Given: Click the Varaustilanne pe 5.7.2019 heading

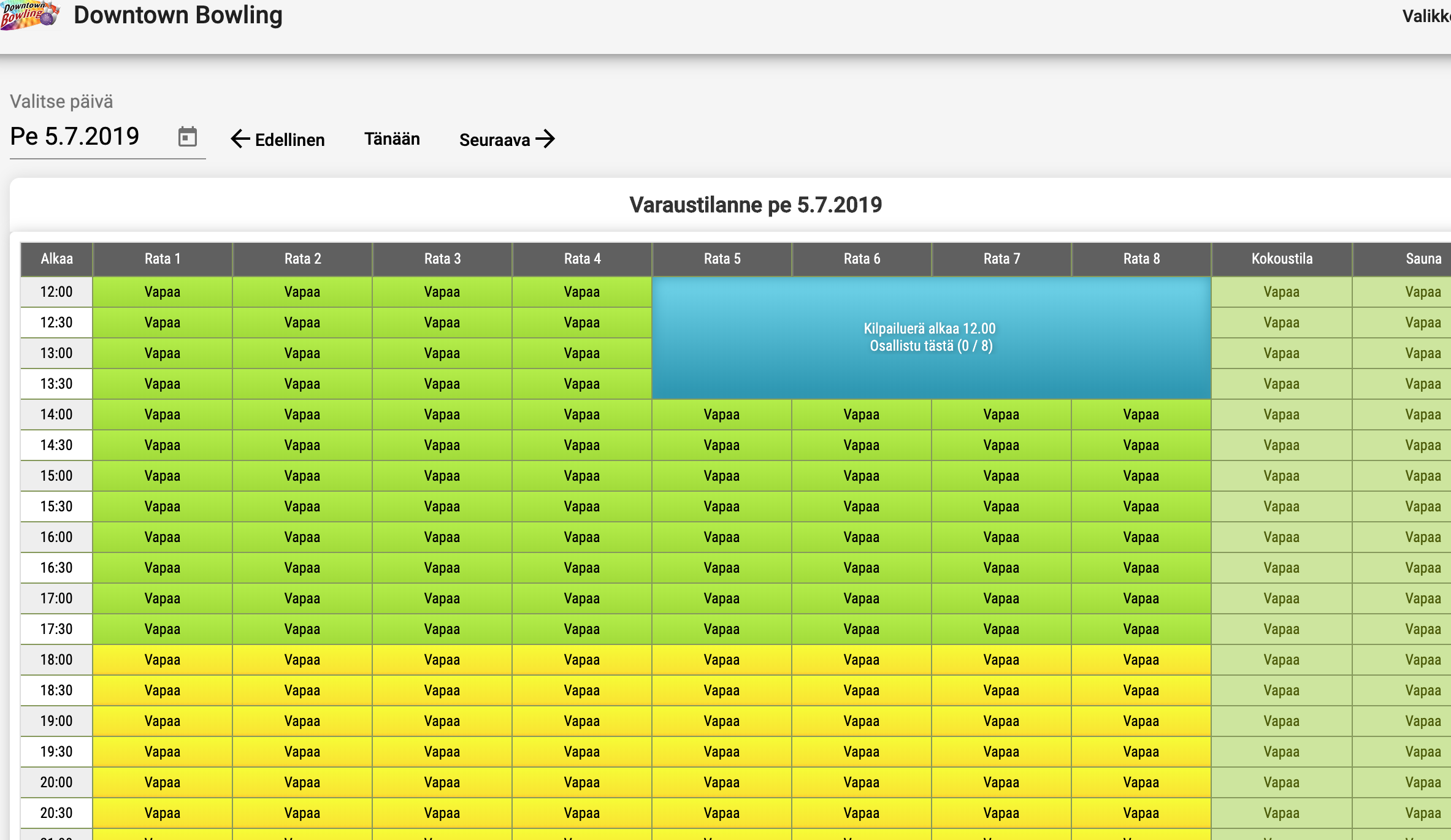Looking at the screenshot, I should tap(756, 205).
